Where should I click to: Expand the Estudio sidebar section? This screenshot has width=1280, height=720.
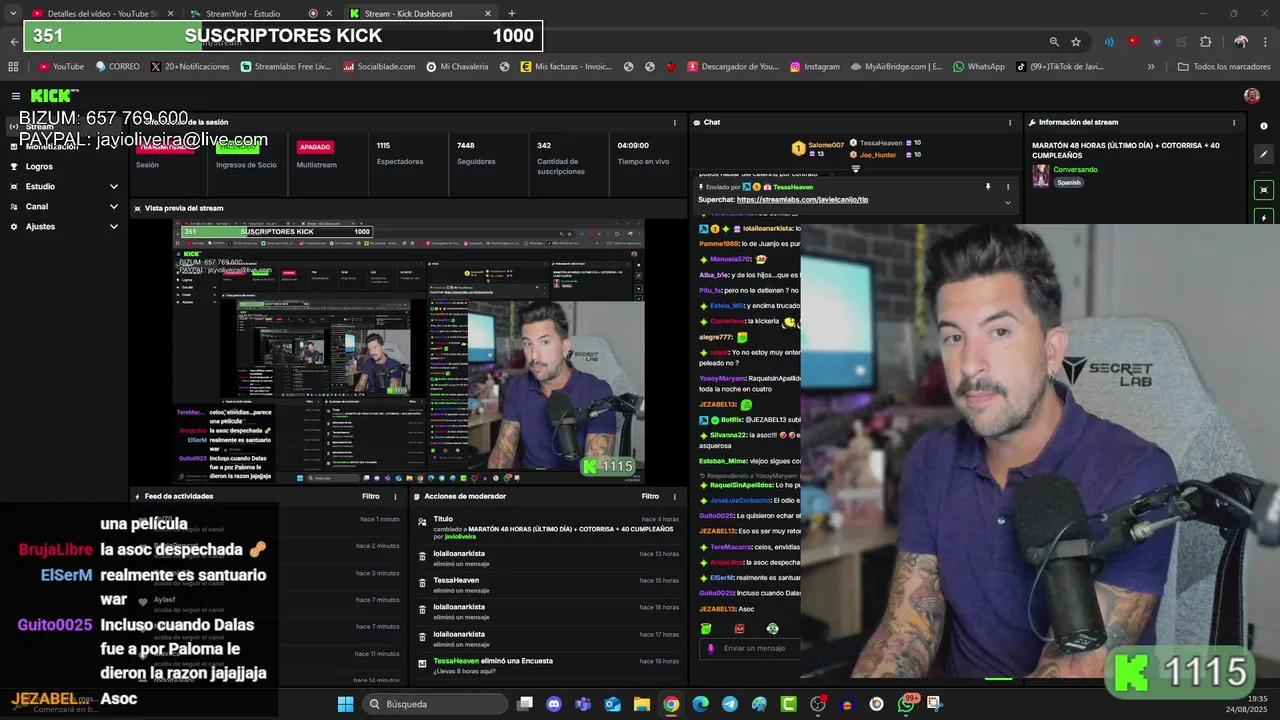113,187
